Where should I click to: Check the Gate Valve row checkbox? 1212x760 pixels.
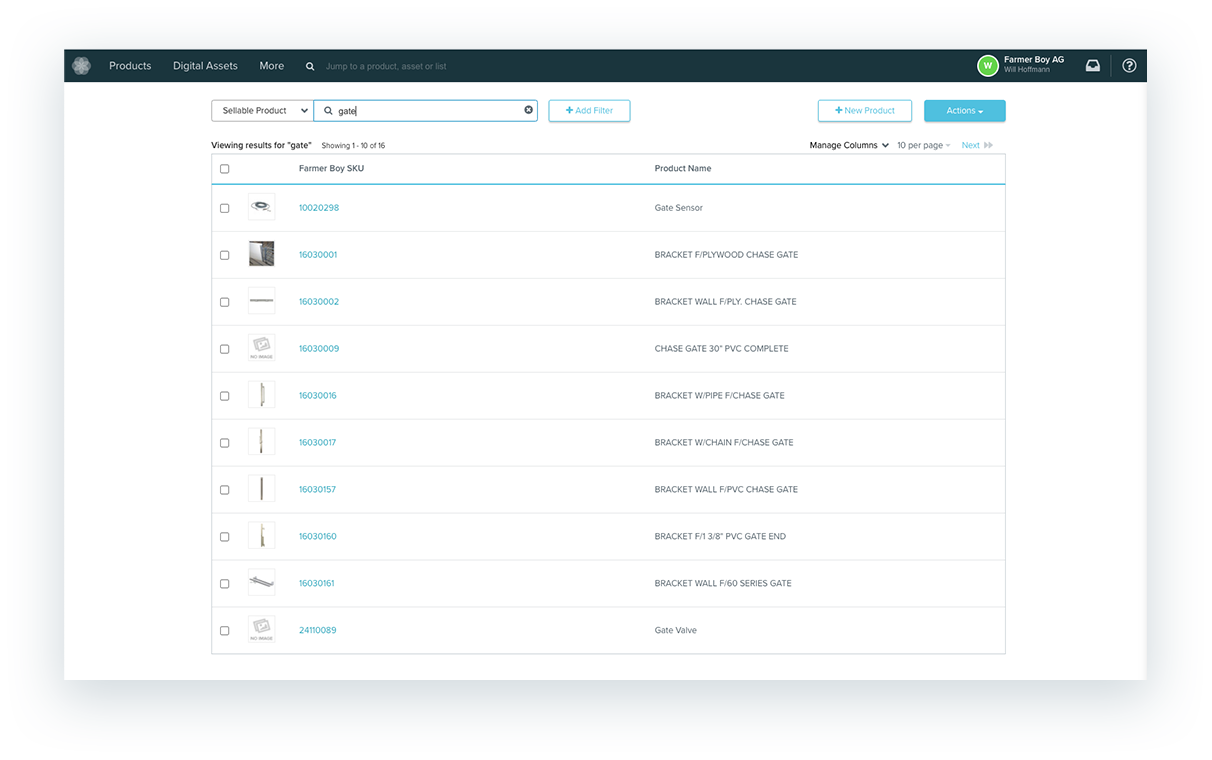tap(224, 631)
